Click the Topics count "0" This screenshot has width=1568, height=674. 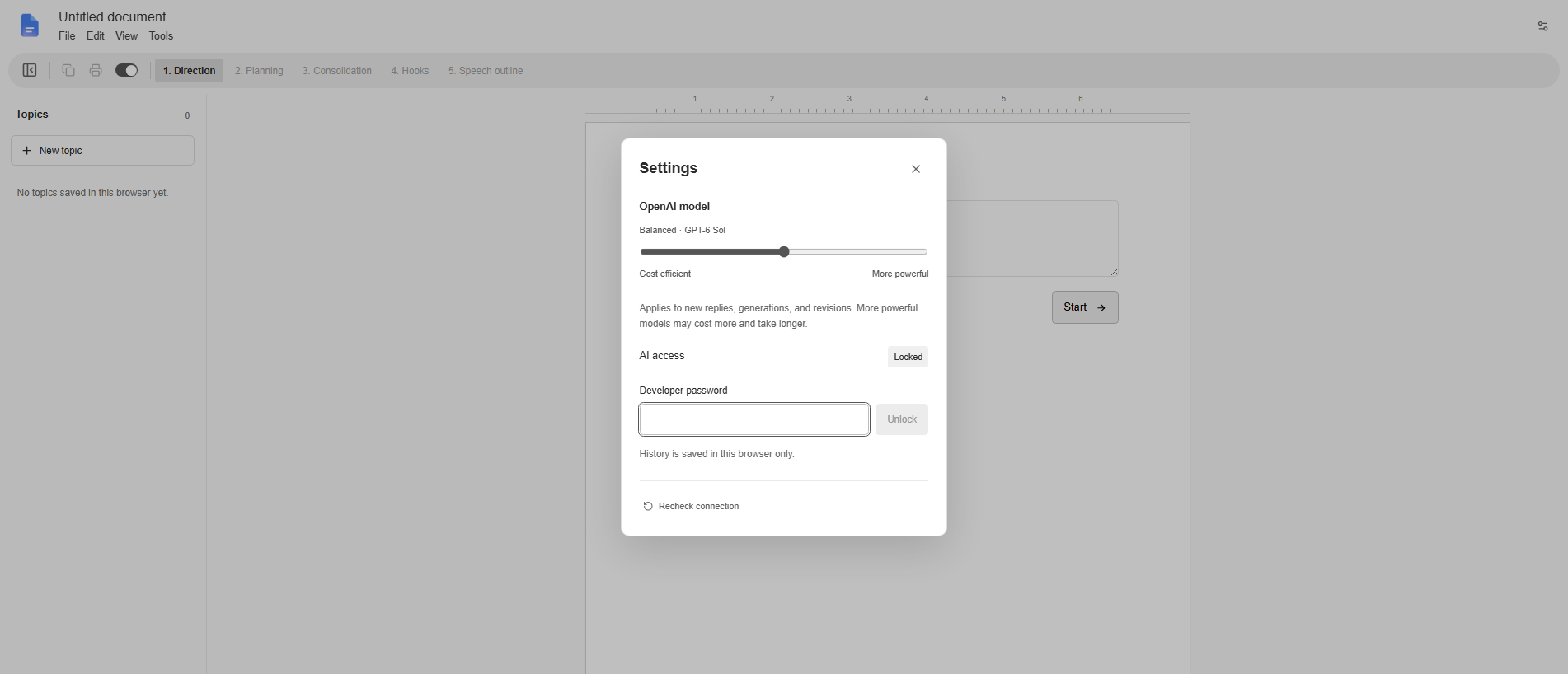187,115
